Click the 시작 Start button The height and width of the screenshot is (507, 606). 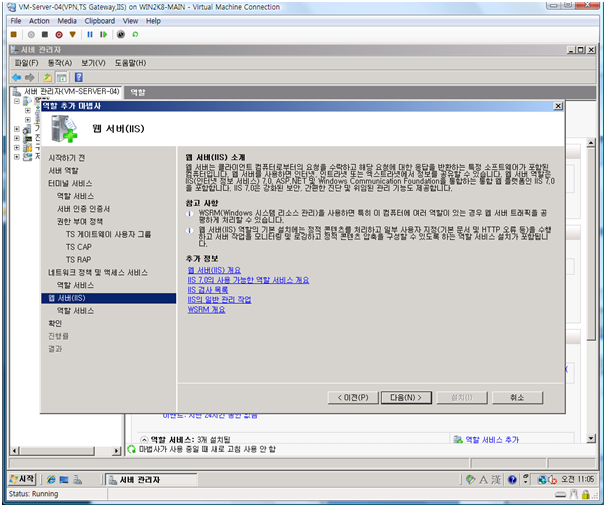pos(22,479)
